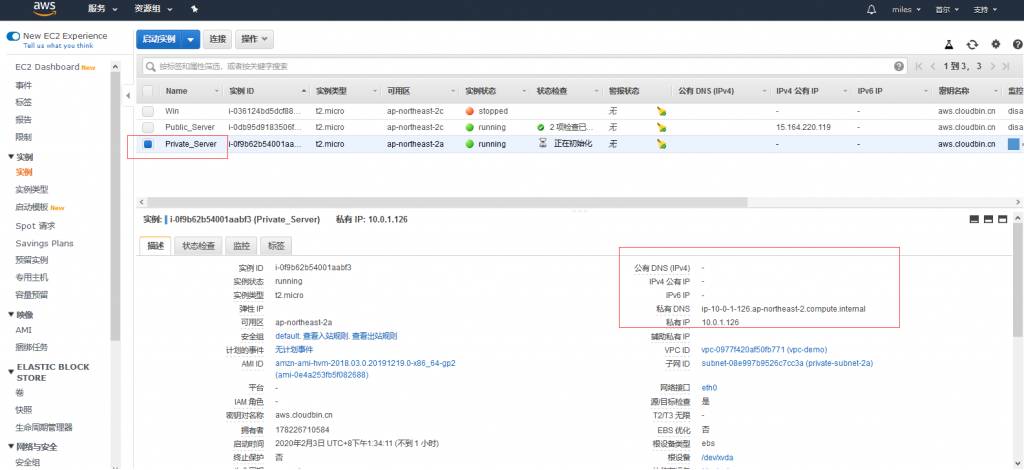Open EC2 console settings gear icon

coord(995,44)
